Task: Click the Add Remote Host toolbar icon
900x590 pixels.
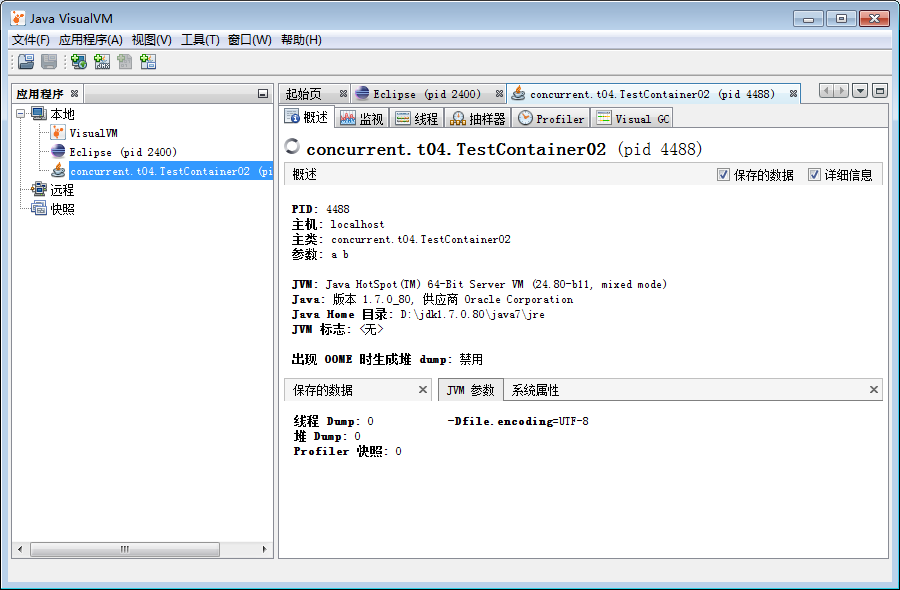Action: coord(79,62)
